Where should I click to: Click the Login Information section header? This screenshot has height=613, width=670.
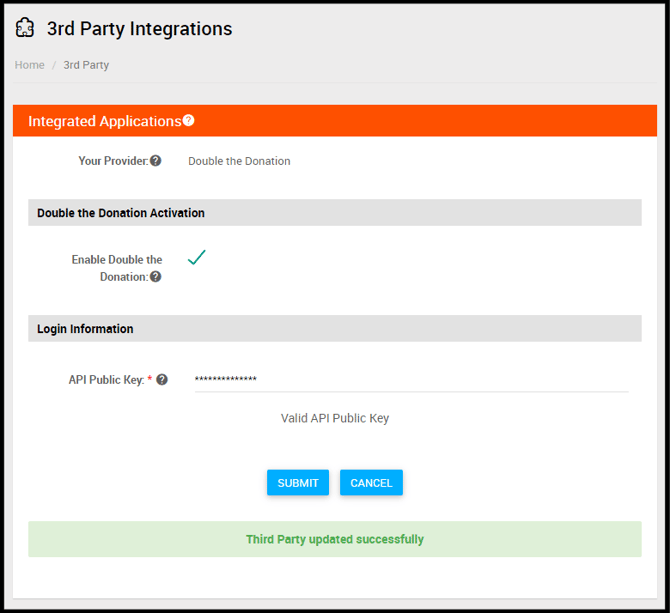(x=85, y=329)
